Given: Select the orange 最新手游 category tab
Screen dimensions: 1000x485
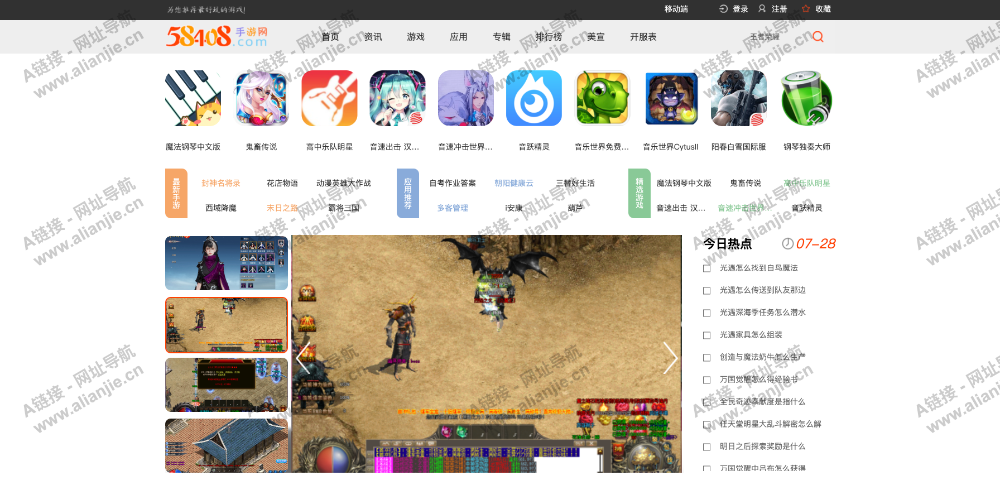Looking at the screenshot, I should click(x=176, y=193).
